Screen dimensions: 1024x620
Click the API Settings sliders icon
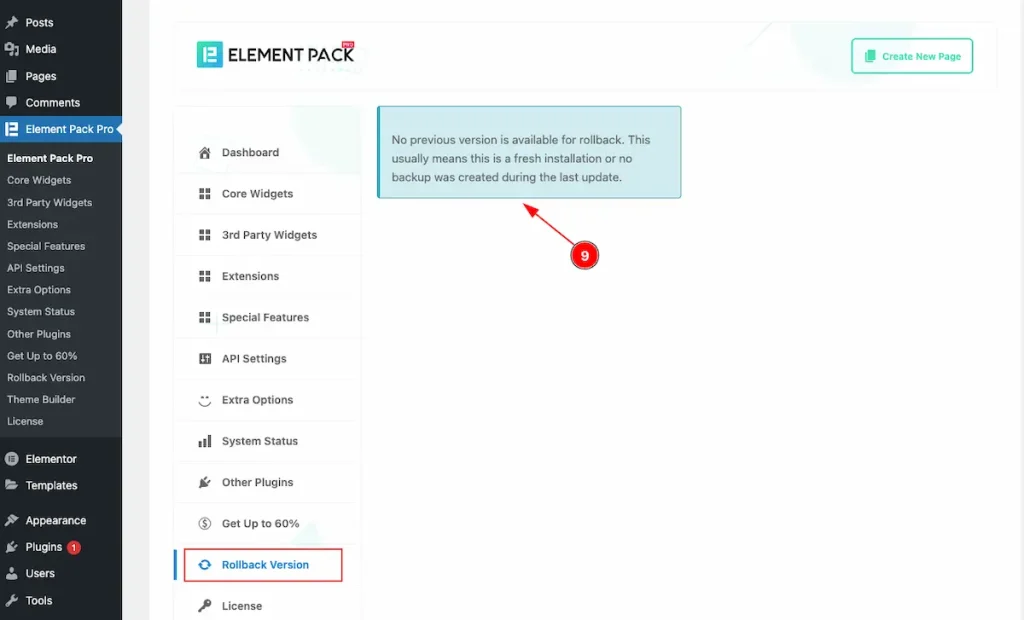(205, 359)
